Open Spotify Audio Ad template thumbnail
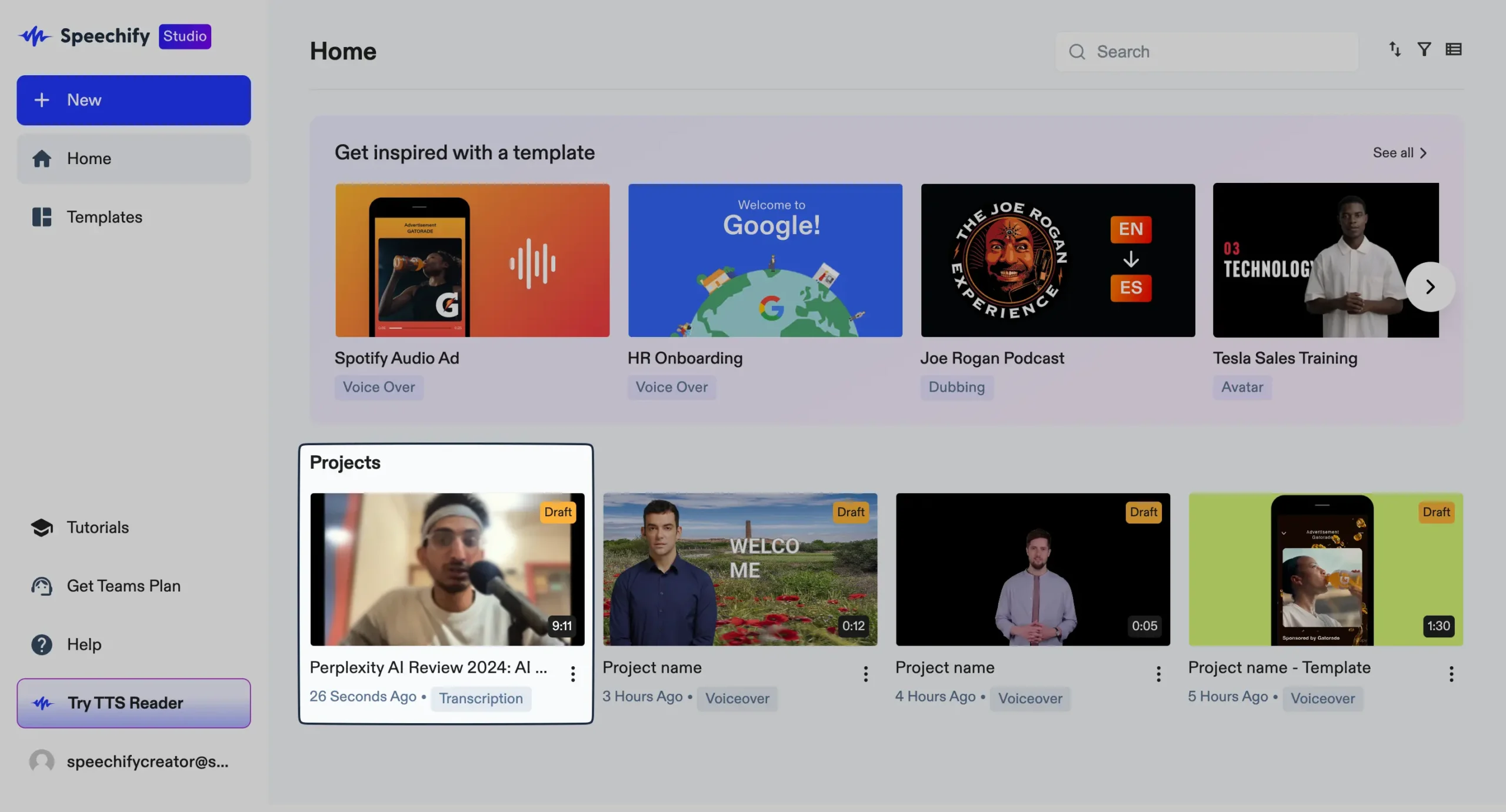The image size is (1506, 812). point(472,260)
